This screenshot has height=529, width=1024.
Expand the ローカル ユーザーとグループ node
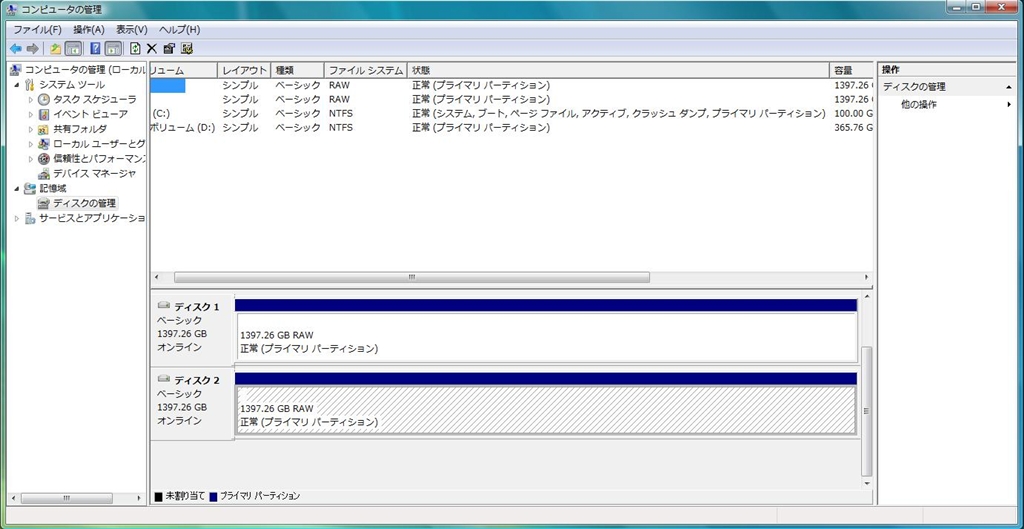31,144
